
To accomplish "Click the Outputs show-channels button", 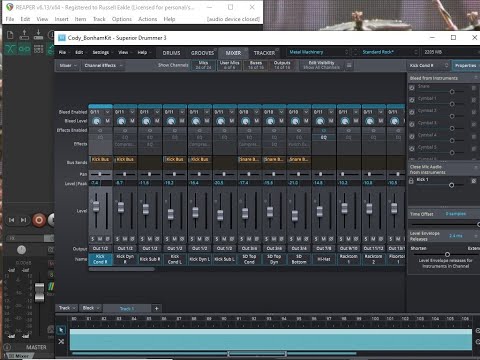I will [x=282, y=65].
